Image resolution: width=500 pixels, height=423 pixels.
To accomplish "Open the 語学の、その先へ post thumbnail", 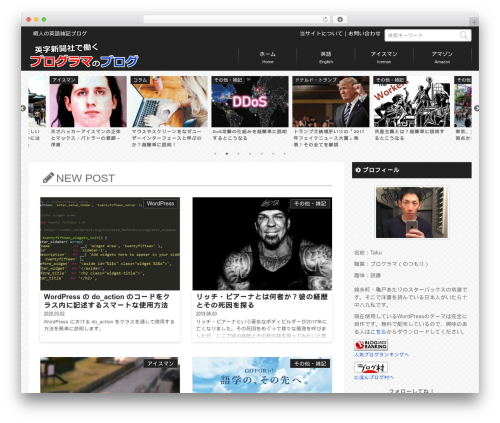I will point(262,375).
